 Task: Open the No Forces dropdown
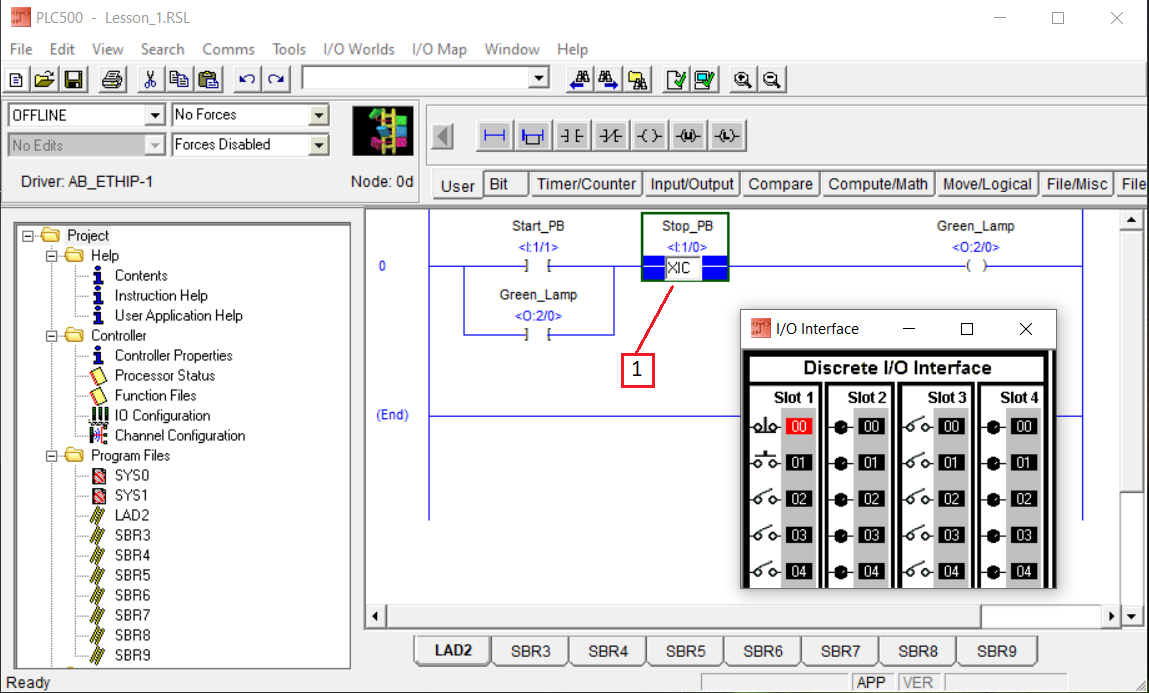click(x=319, y=115)
